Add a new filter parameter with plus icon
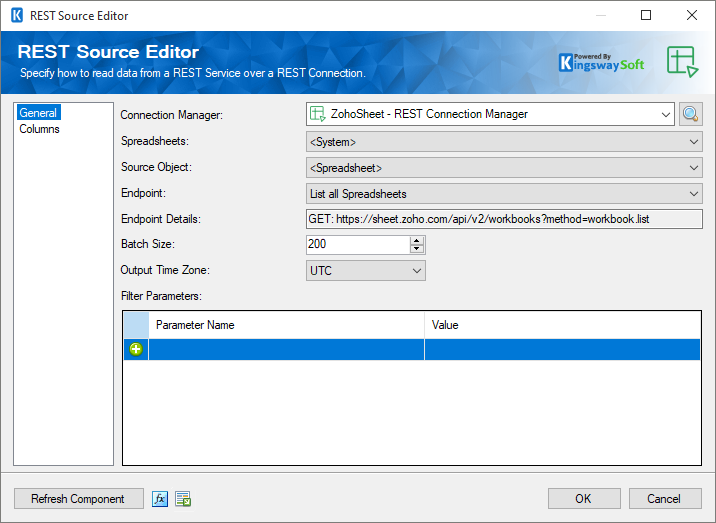The height and width of the screenshot is (523, 716). (x=136, y=349)
